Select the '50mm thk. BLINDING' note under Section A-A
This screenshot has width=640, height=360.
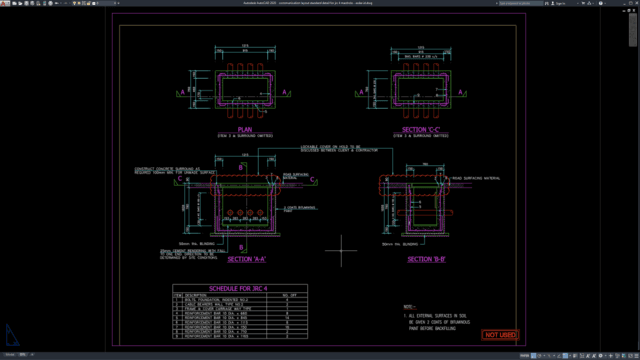(196, 244)
